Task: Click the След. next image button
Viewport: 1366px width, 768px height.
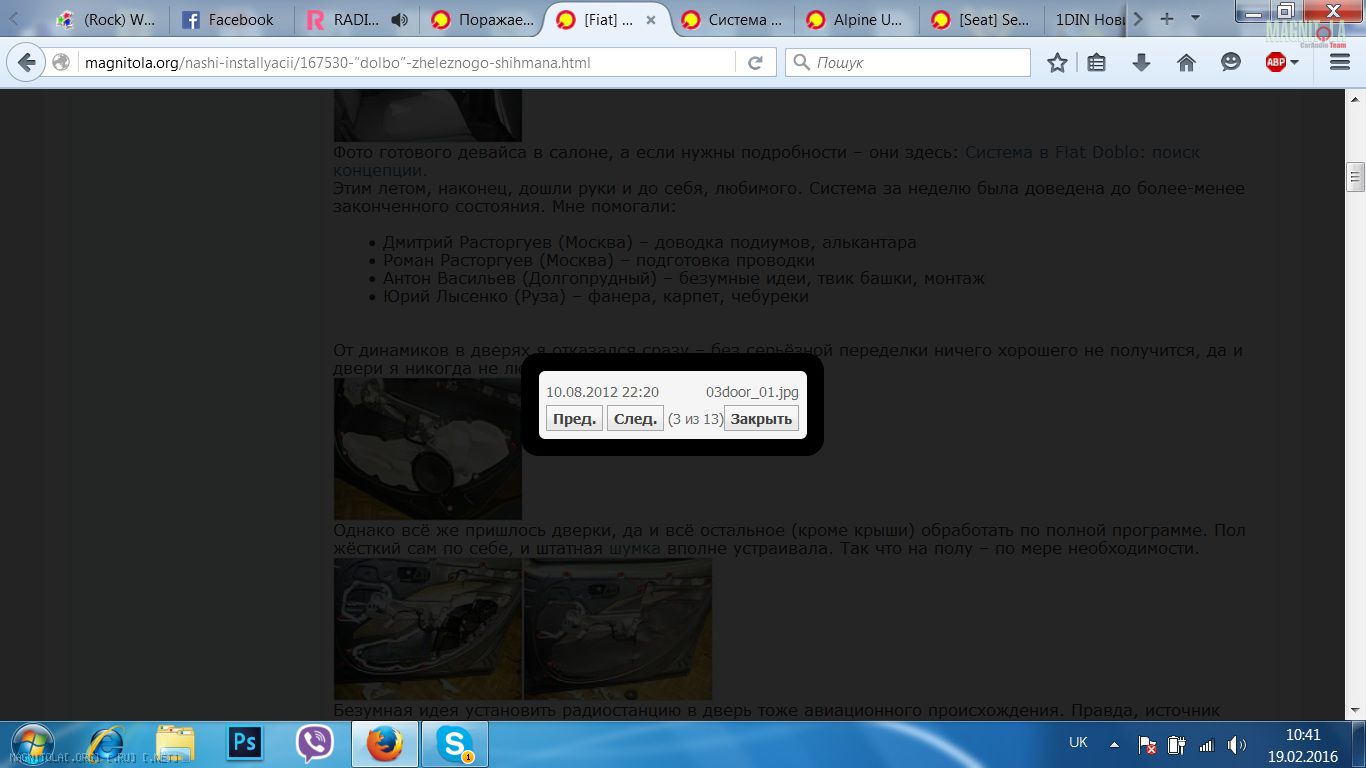Action: [x=635, y=419]
